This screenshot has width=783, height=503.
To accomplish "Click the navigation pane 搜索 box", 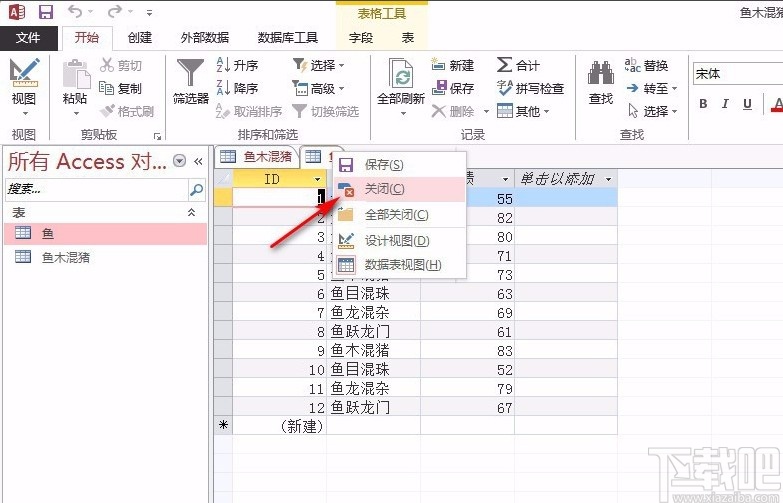I will [96, 189].
